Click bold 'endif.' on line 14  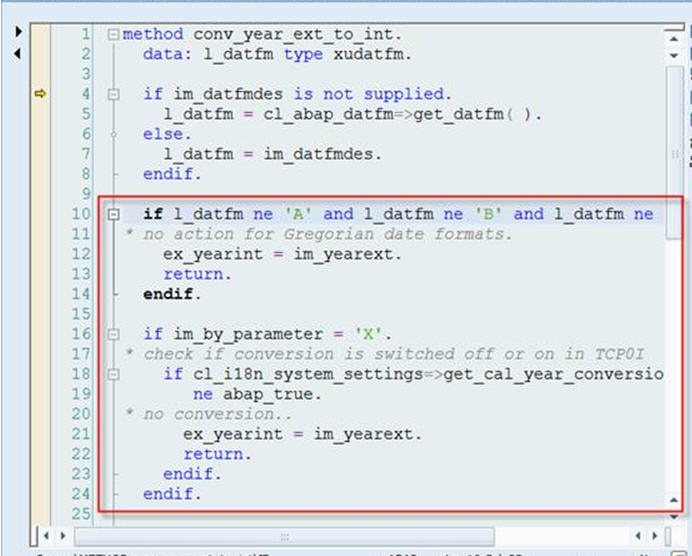(172, 294)
